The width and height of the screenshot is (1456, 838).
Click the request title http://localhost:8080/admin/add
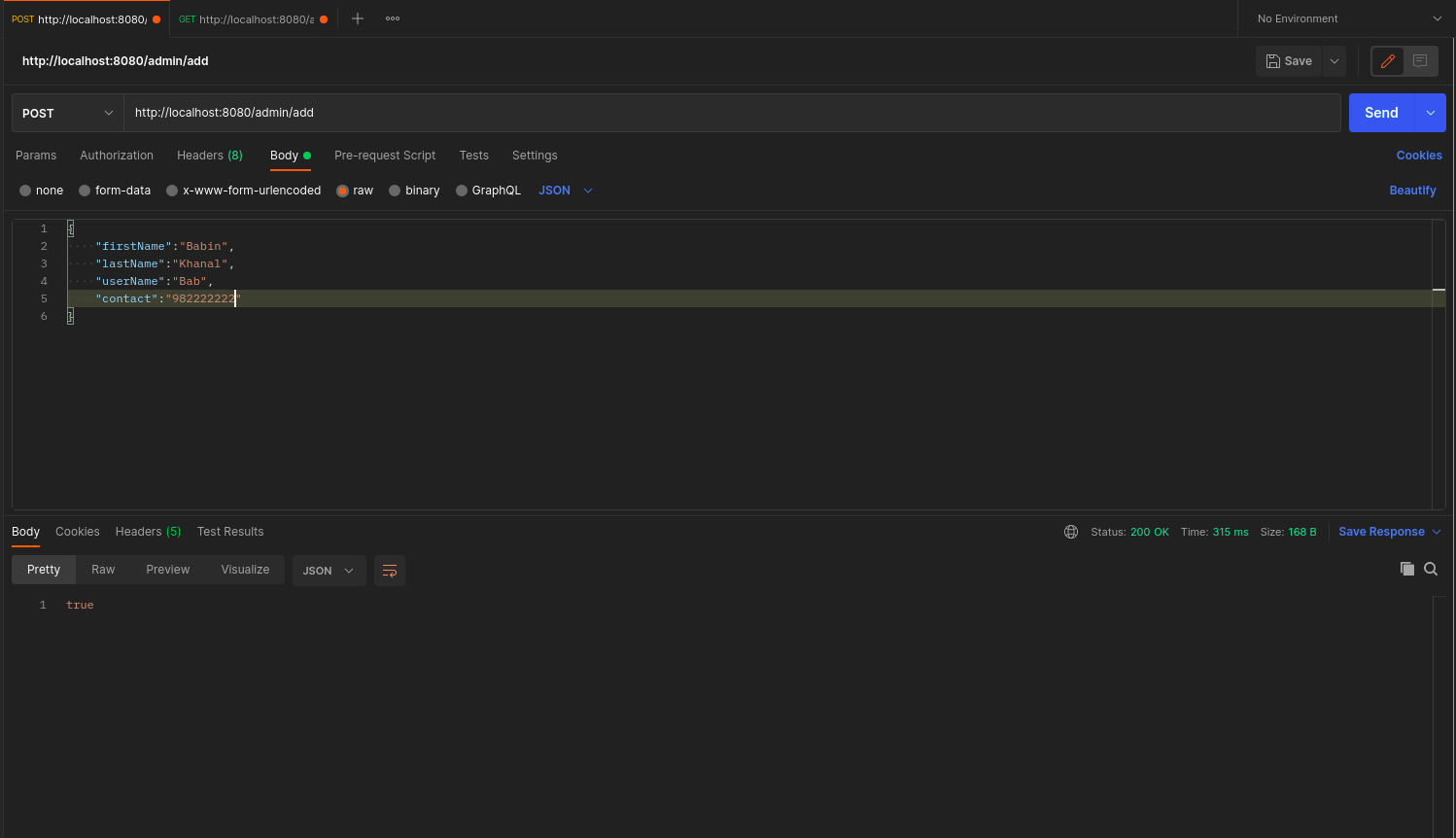tap(116, 61)
